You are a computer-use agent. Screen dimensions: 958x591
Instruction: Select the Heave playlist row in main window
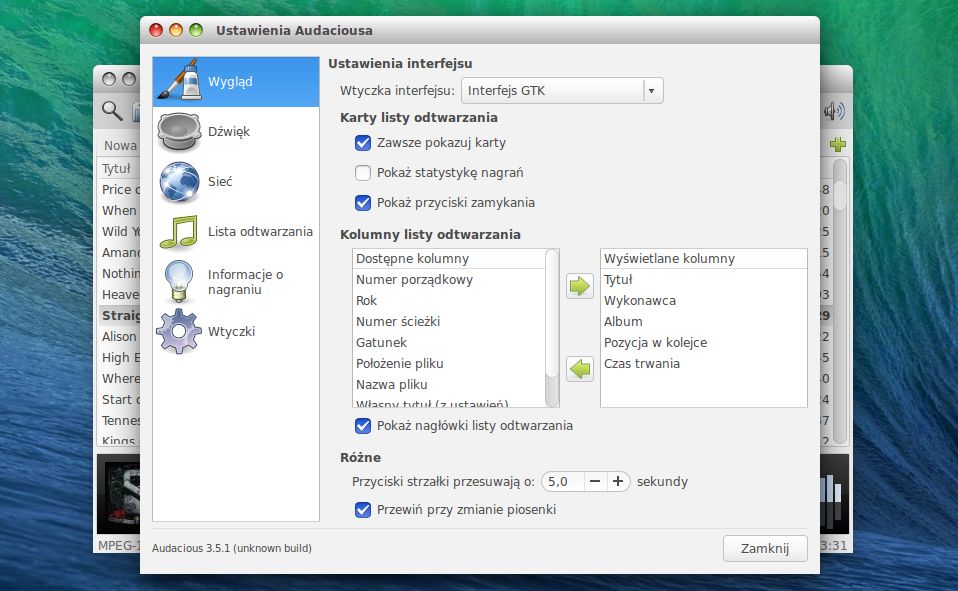119,295
